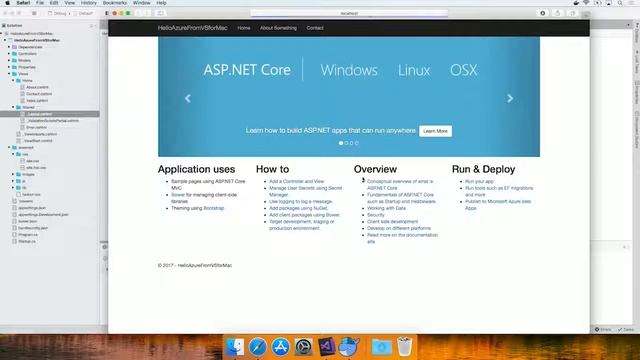Open Visual Studio from the dock

[x=327, y=347]
